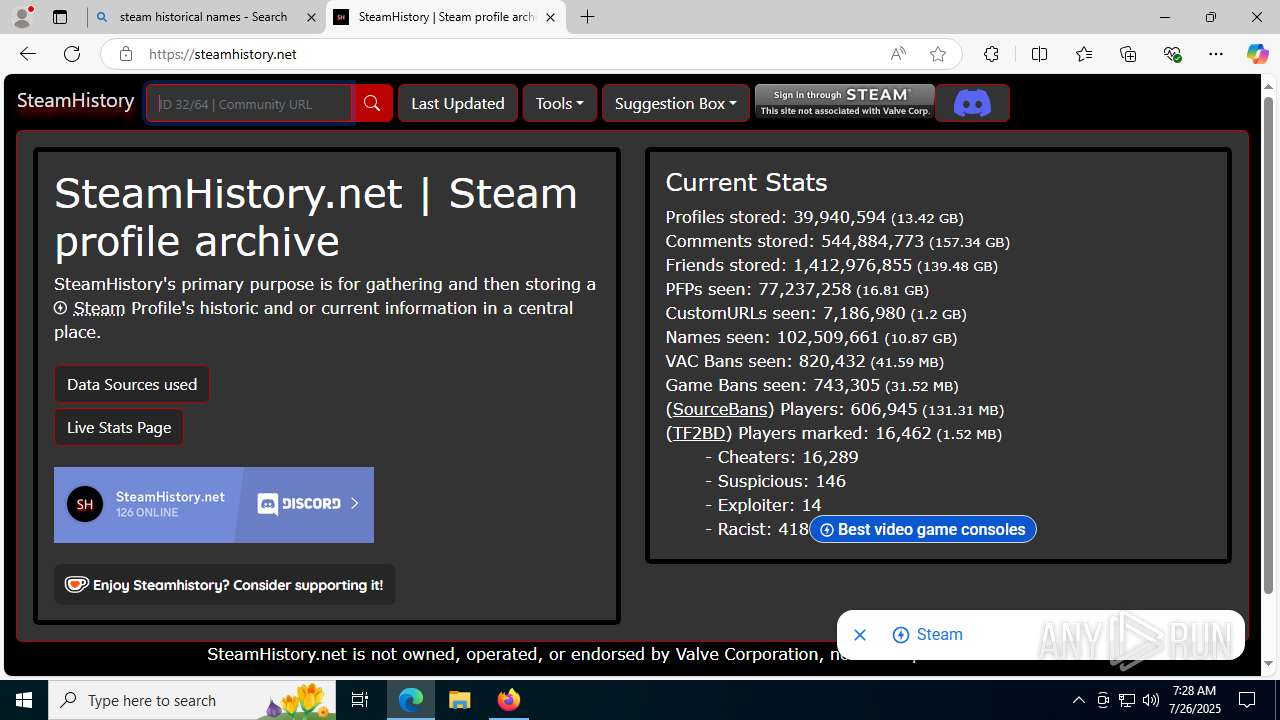Open the SourceBans link

coord(720,409)
